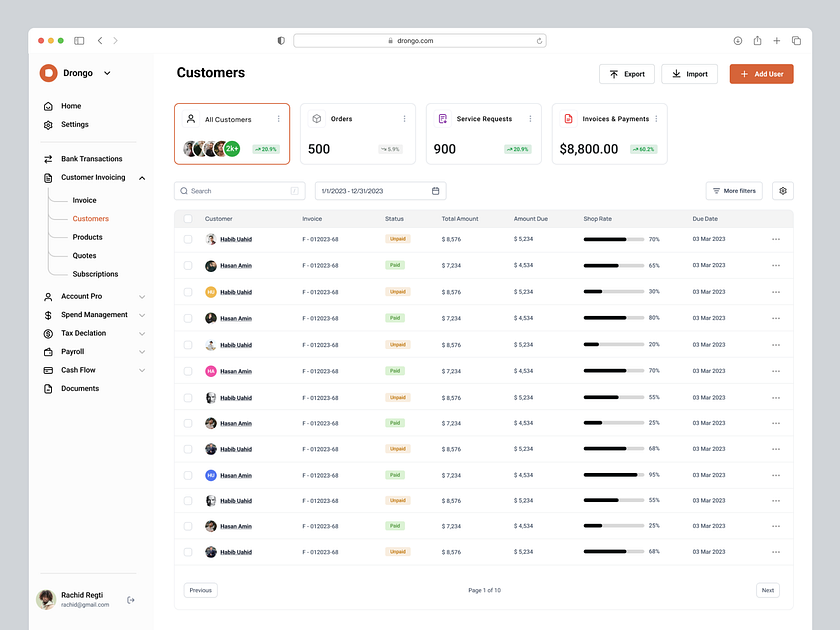840x630 pixels.
Task: Collapse the Customer Invoicing section
Action: point(141,177)
